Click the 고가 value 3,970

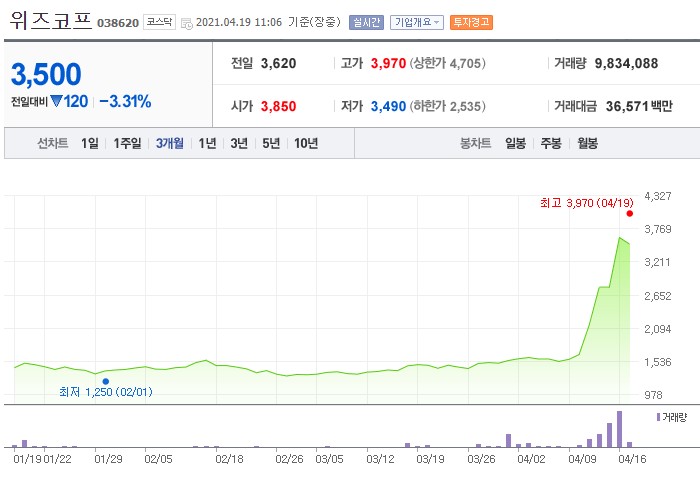click(388, 63)
